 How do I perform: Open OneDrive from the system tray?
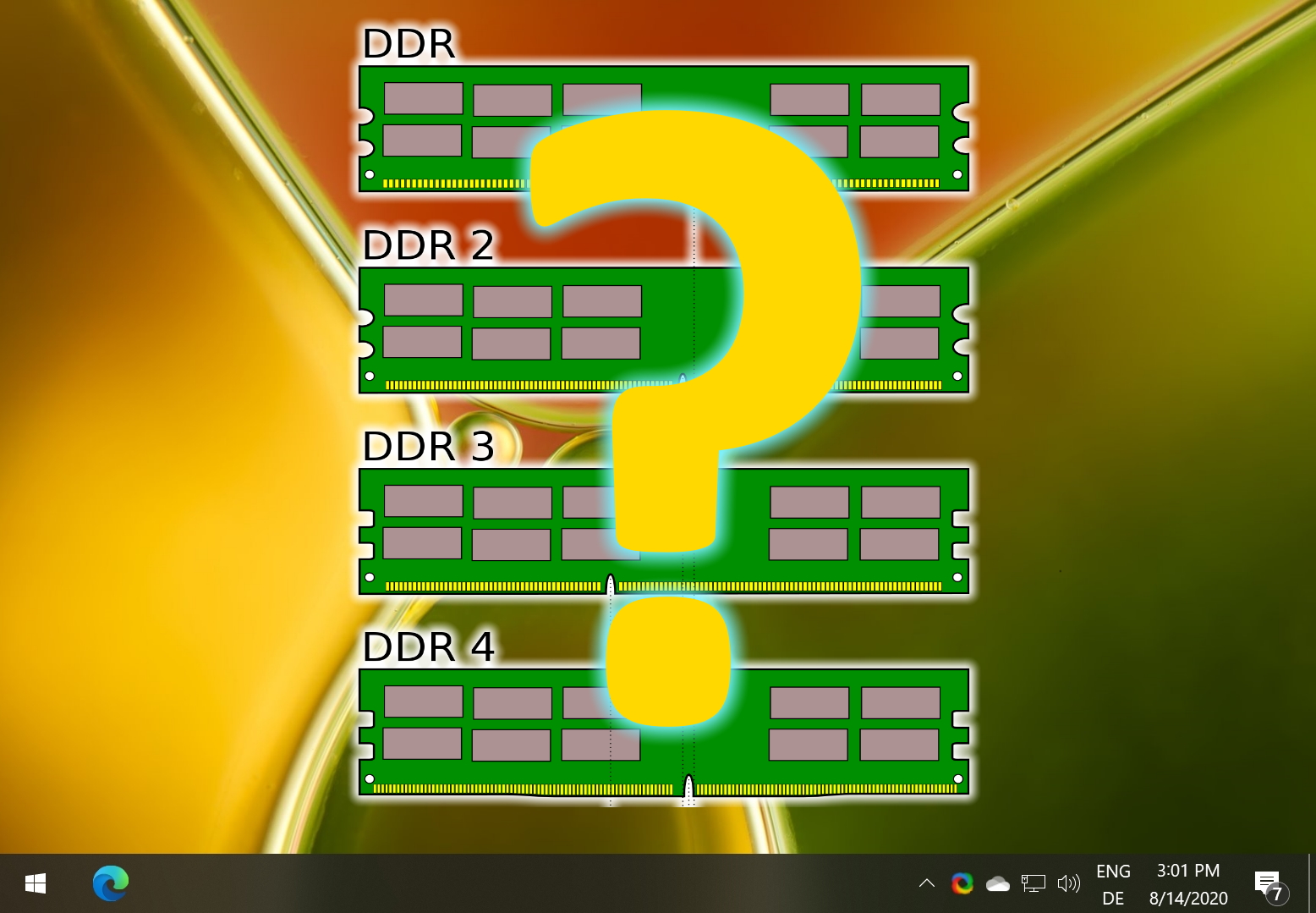pyautogui.click(x=998, y=883)
